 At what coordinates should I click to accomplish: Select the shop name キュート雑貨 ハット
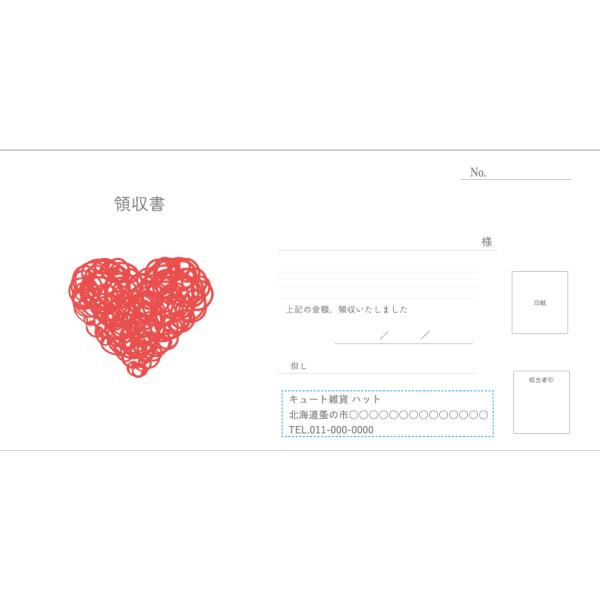click(x=334, y=399)
